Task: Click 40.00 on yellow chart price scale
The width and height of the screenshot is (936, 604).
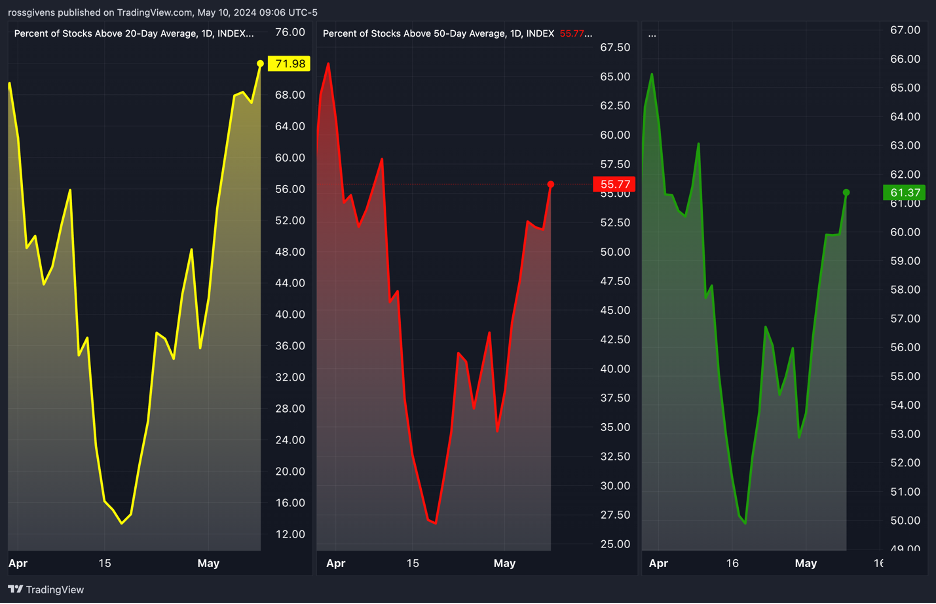Action: [x=290, y=315]
